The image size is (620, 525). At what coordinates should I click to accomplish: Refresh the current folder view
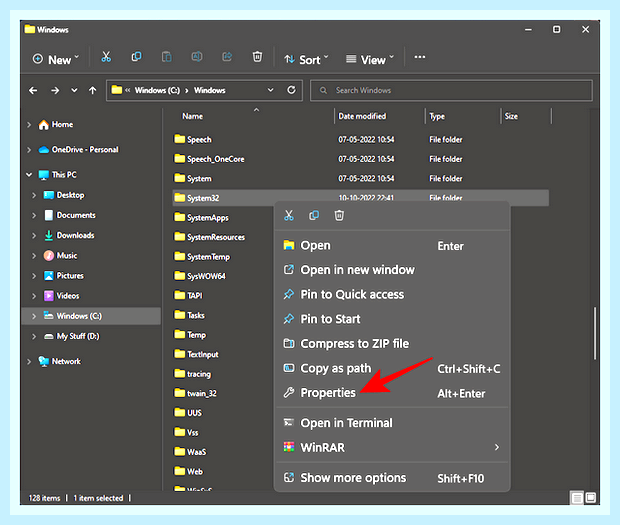pos(291,90)
